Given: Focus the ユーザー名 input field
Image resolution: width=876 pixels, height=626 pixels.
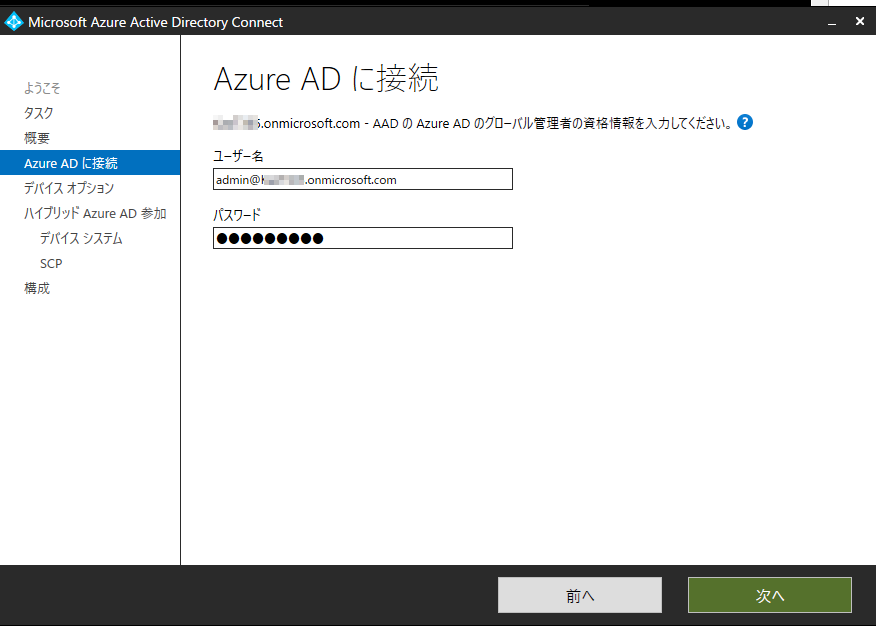Looking at the screenshot, I should click(362, 179).
